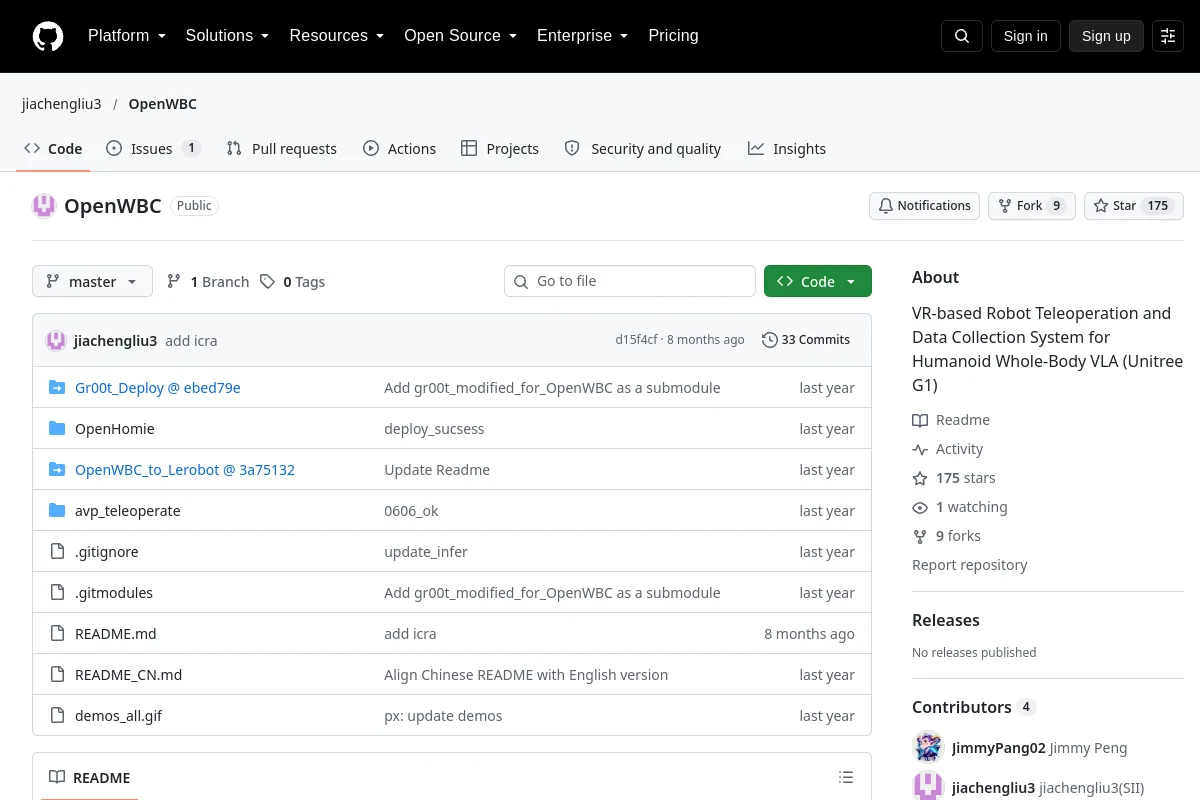Click the eye icon next to watching
The height and width of the screenshot is (800, 1200).
[x=920, y=507]
